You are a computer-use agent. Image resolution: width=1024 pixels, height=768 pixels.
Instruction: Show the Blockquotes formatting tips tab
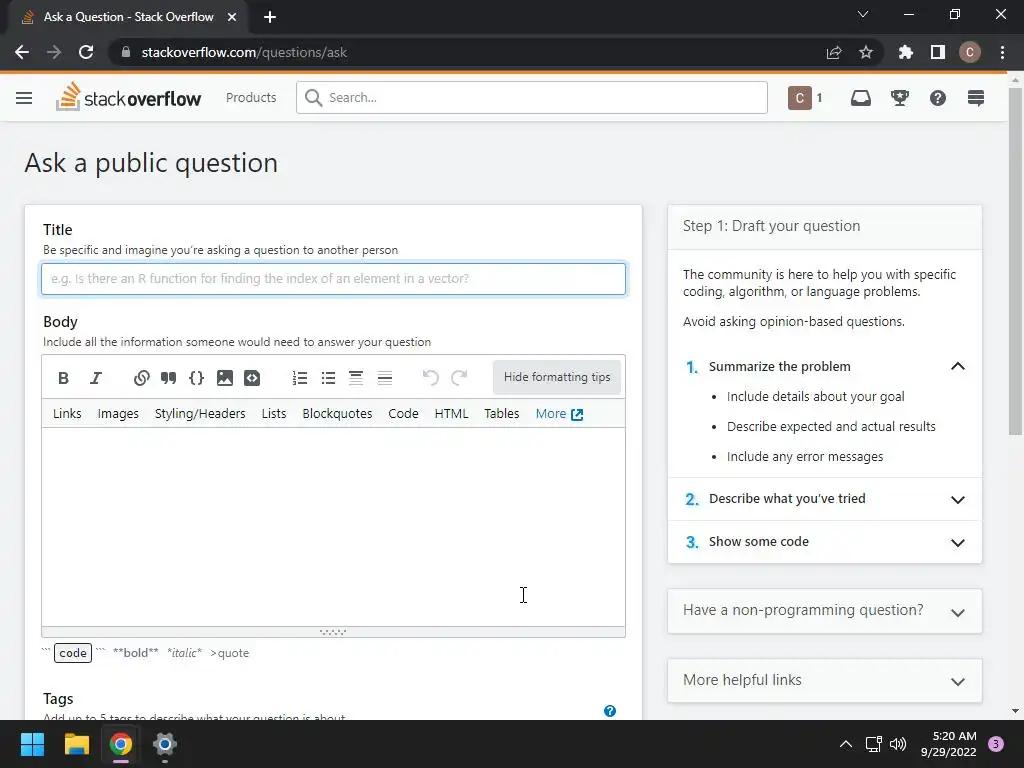(337, 413)
